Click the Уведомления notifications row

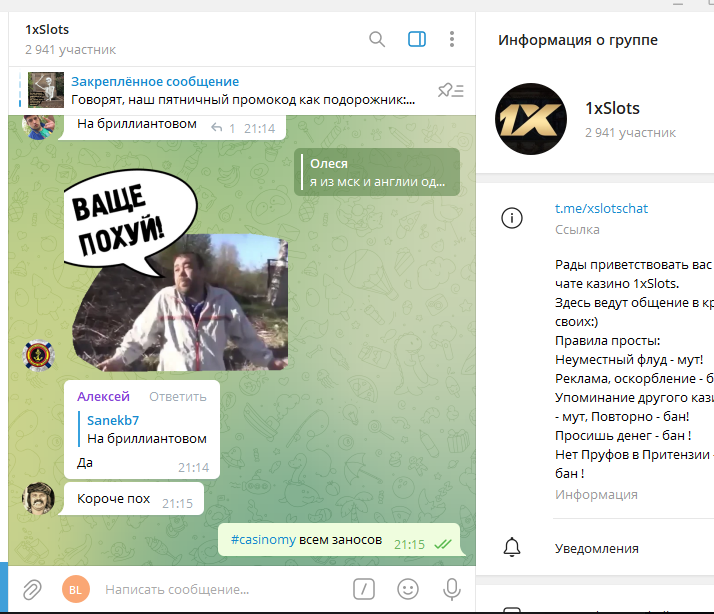[595, 548]
